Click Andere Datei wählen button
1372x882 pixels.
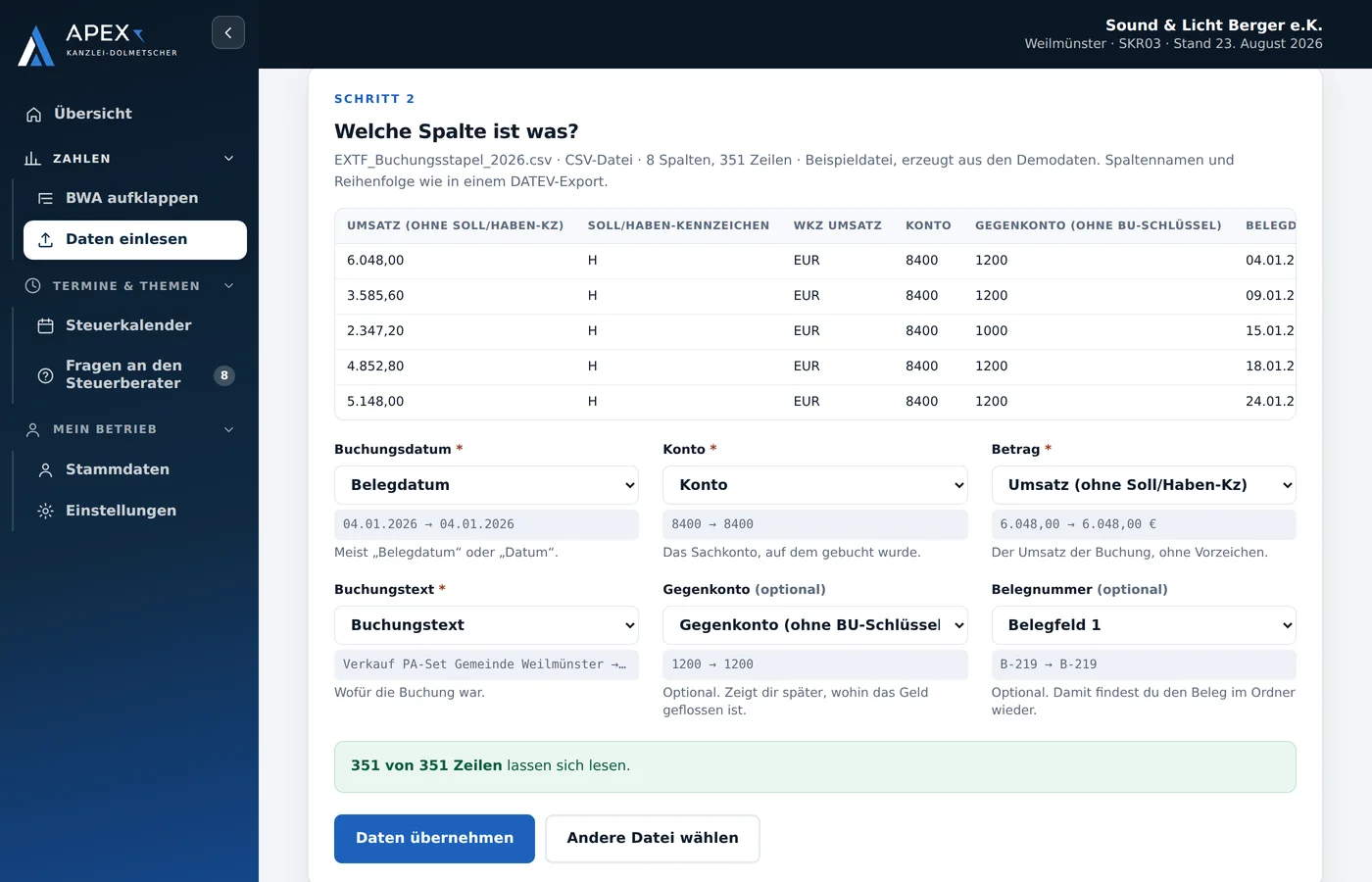(x=653, y=839)
